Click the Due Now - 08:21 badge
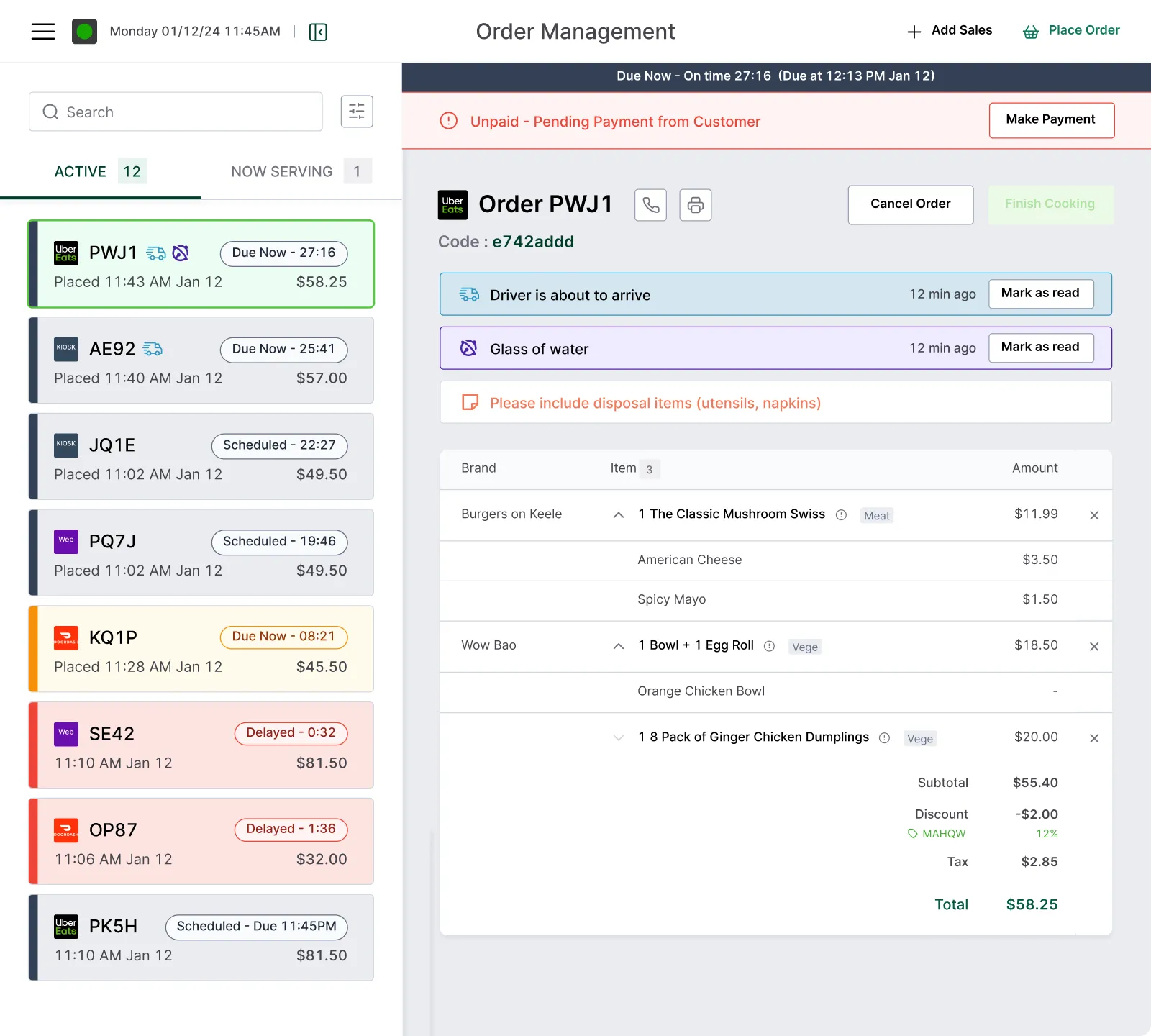This screenshot has width=1151, height=1036. click(283, 637)
